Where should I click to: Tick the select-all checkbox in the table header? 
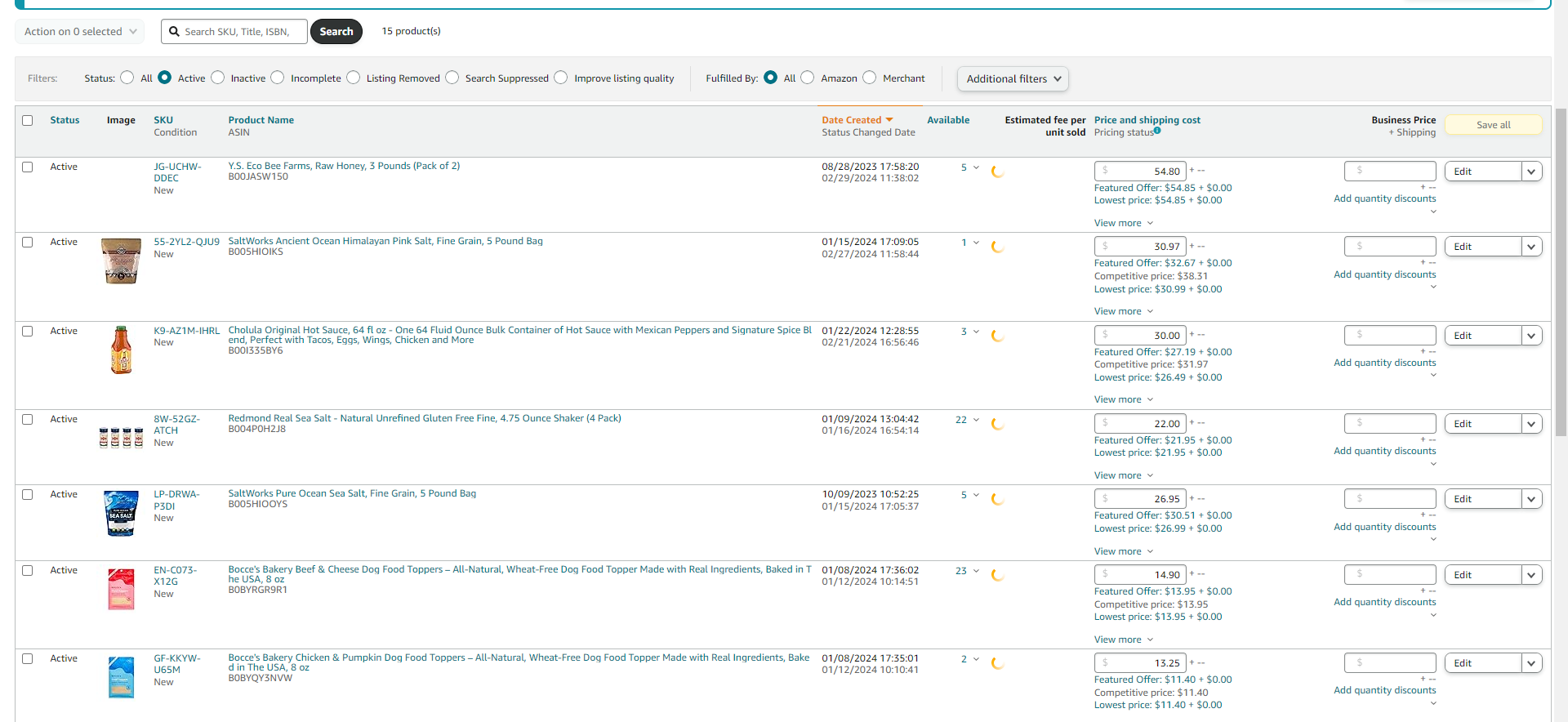point(28,121)
